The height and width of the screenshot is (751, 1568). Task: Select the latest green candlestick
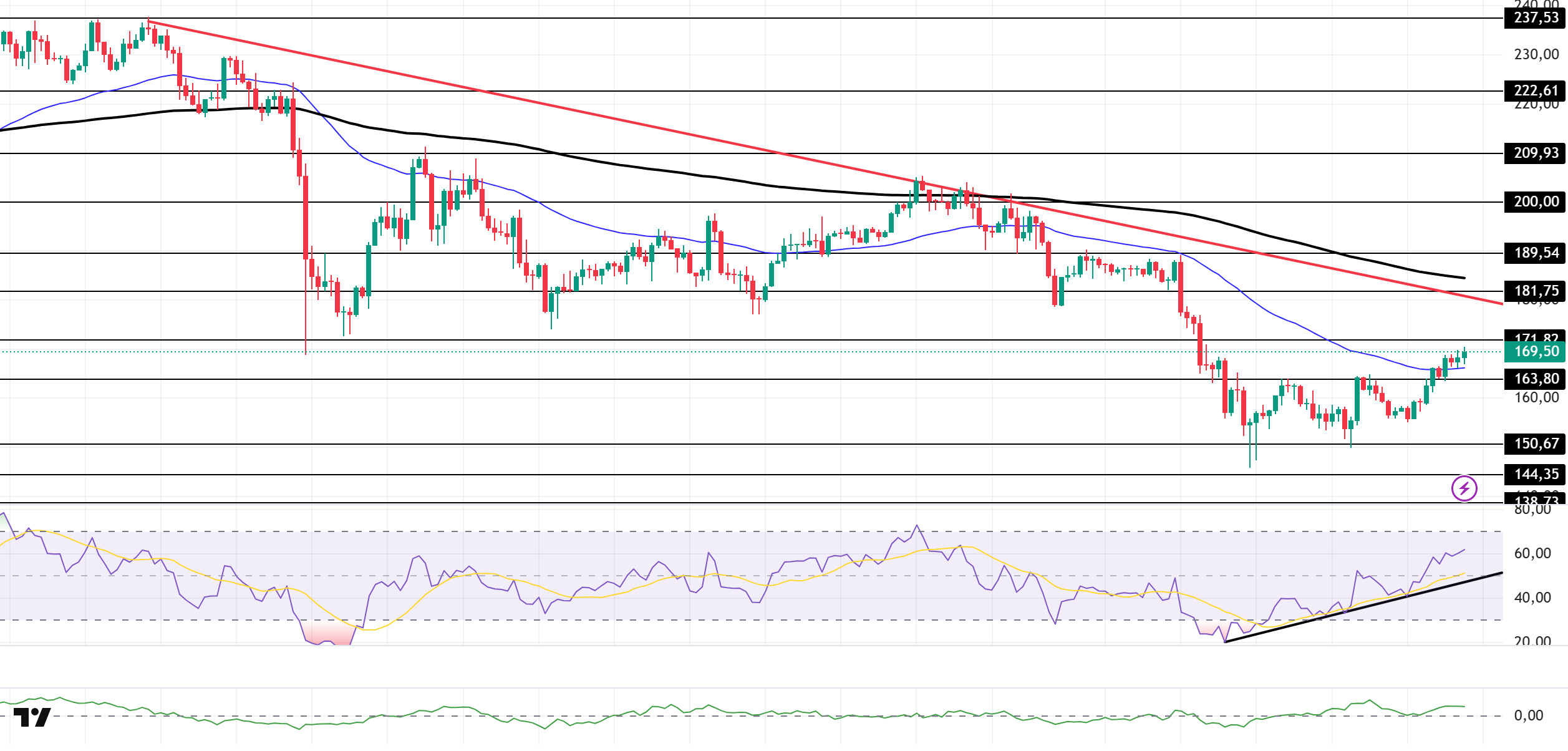click(1464, 356)
